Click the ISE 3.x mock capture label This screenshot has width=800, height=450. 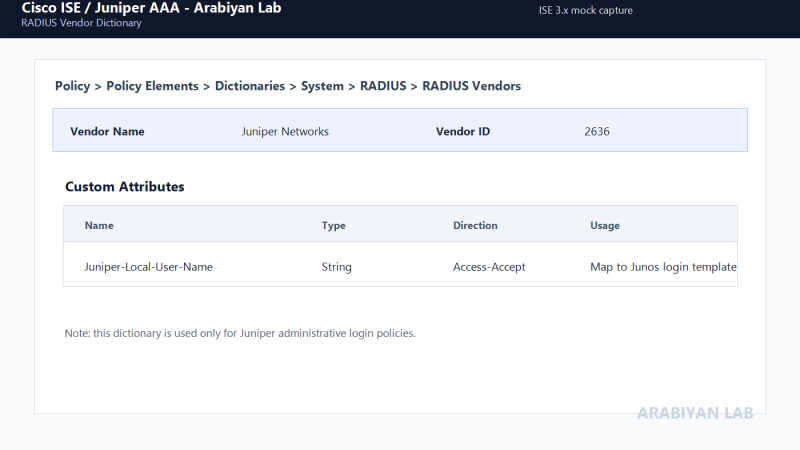point(585,11)
